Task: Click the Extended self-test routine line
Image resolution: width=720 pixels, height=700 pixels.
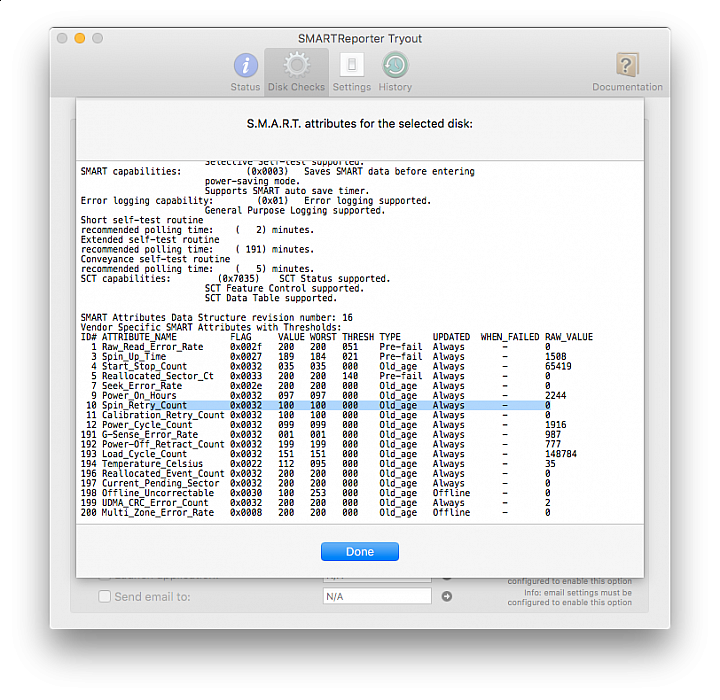Action: [150, 240]
